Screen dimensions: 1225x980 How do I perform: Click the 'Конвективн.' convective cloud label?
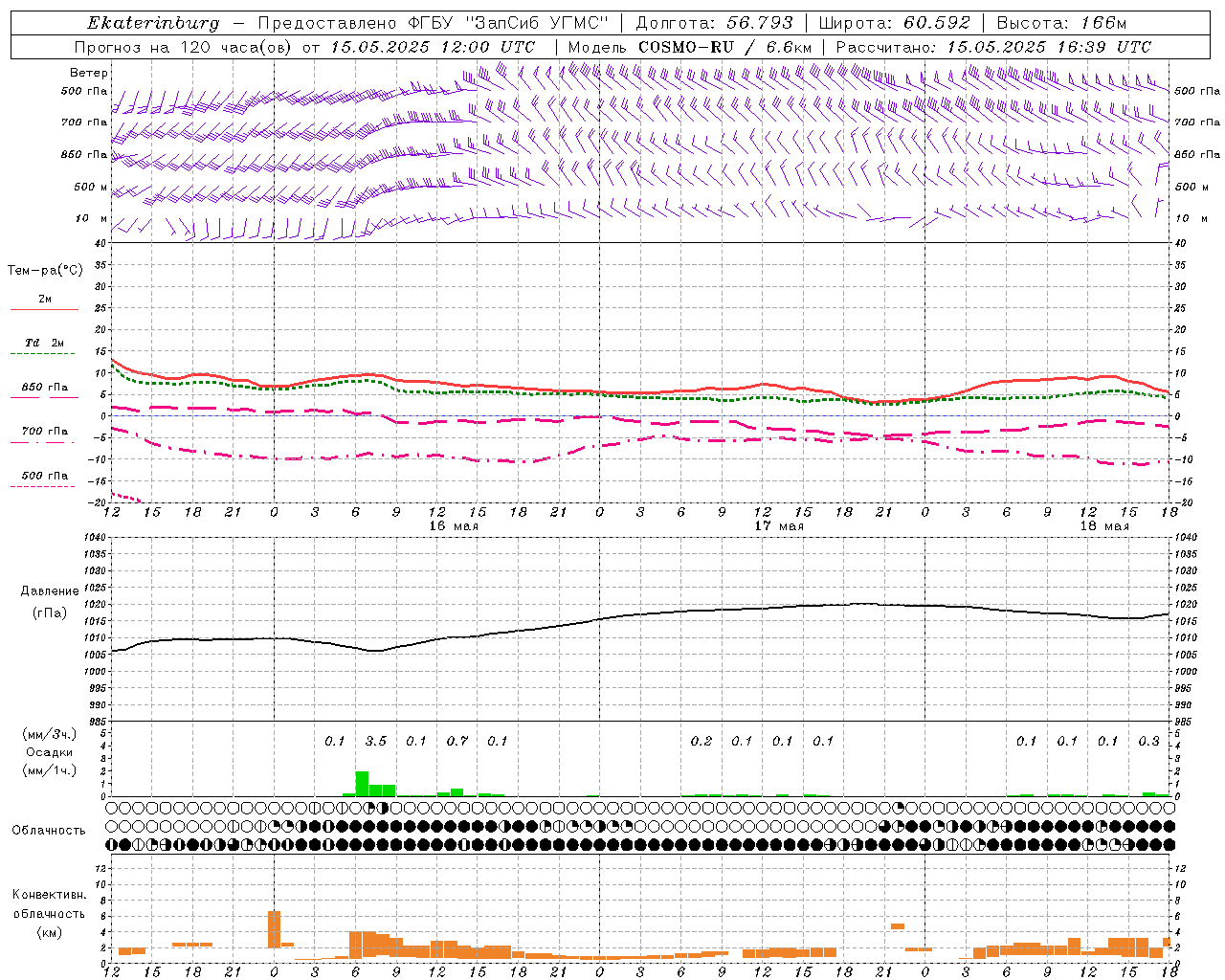click(x=49, y=895)
